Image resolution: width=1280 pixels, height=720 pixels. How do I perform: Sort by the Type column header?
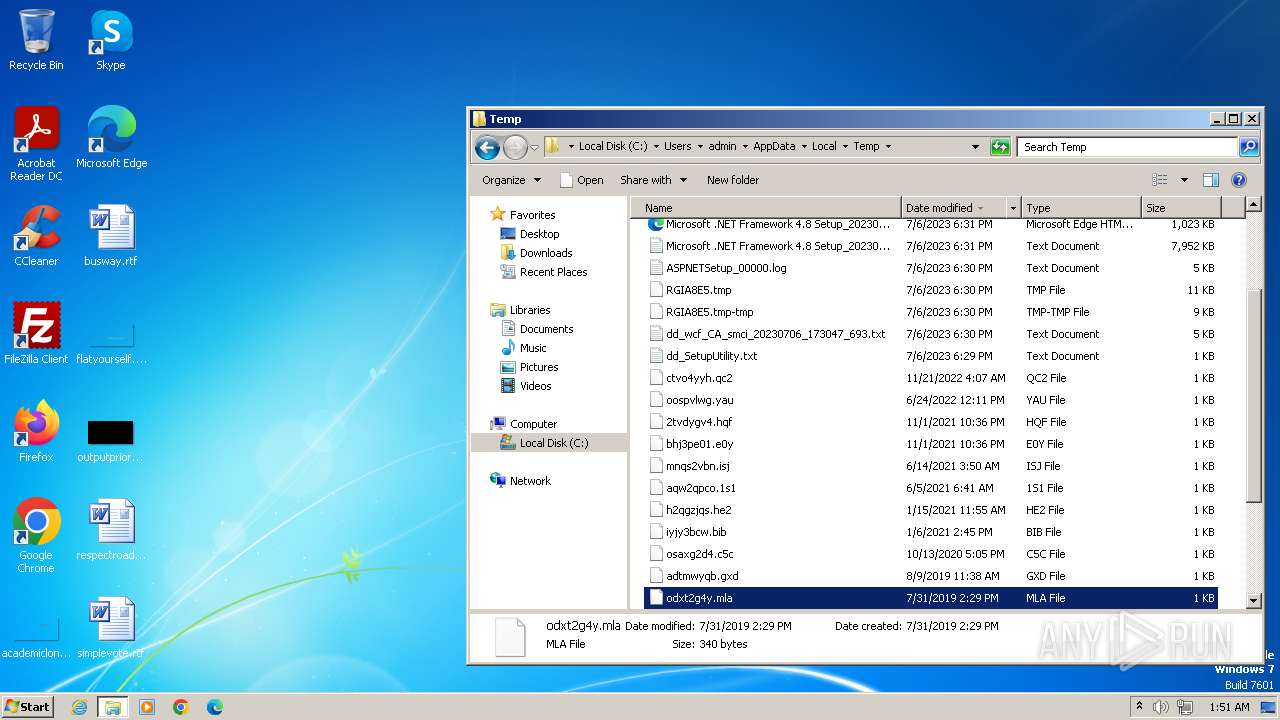(x=1081, y=208)
